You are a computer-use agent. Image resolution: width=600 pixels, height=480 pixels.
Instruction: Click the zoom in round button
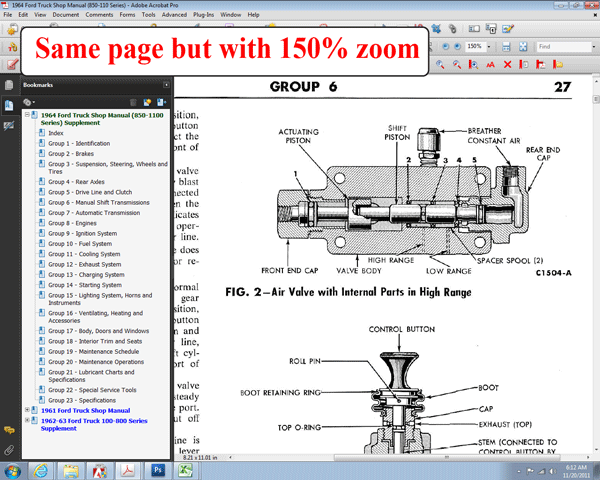pos(457,46)
